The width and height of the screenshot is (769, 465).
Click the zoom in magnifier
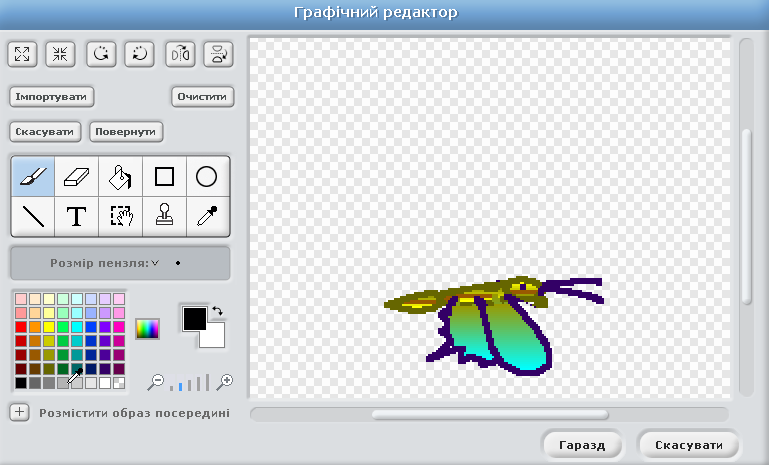coord(225,382)
